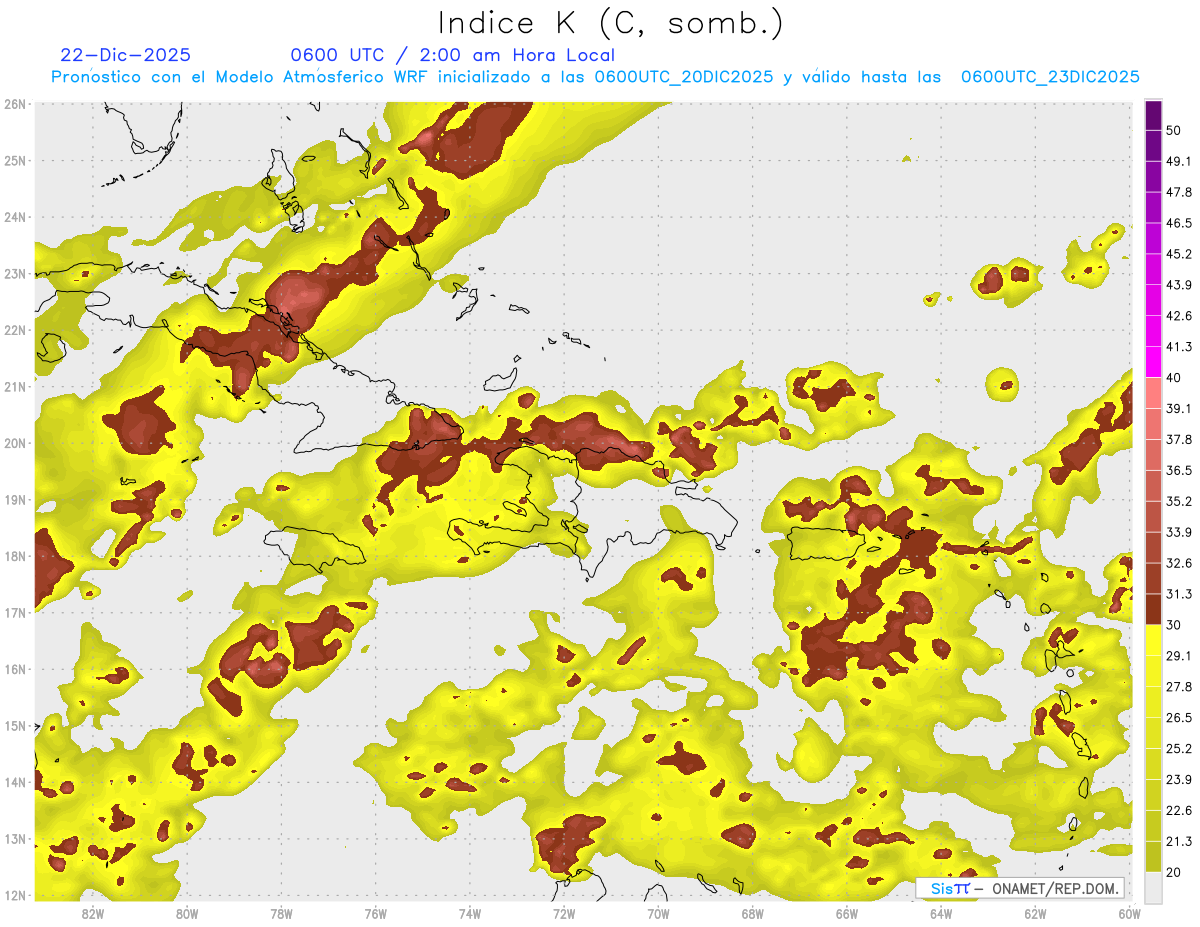Click the '19N' latitude label
Image resolution: width=1200 pixels, height=927 pixels.
[x=15, y=499]
